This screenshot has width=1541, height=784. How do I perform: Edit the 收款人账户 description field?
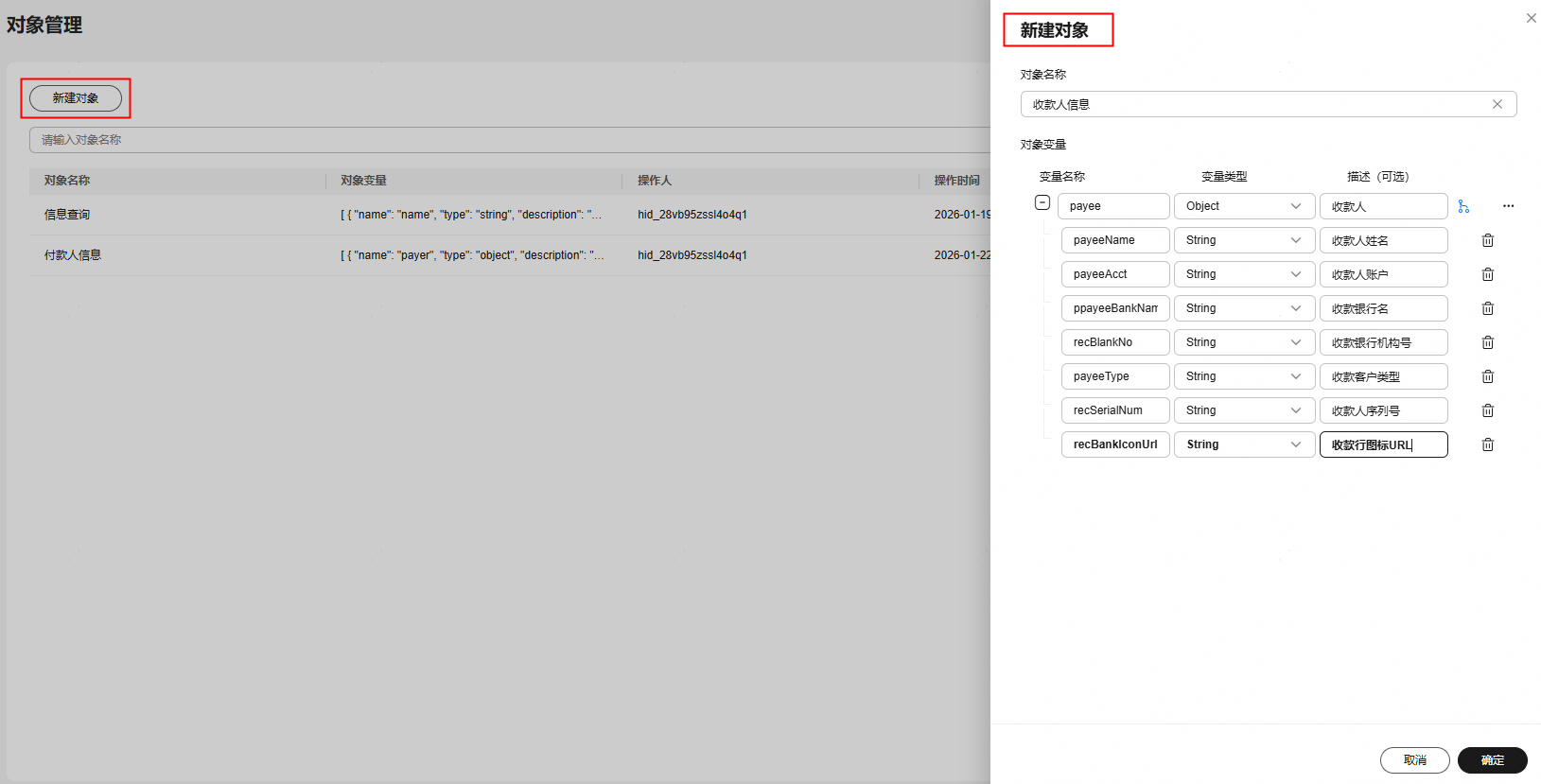[1384, 274]
